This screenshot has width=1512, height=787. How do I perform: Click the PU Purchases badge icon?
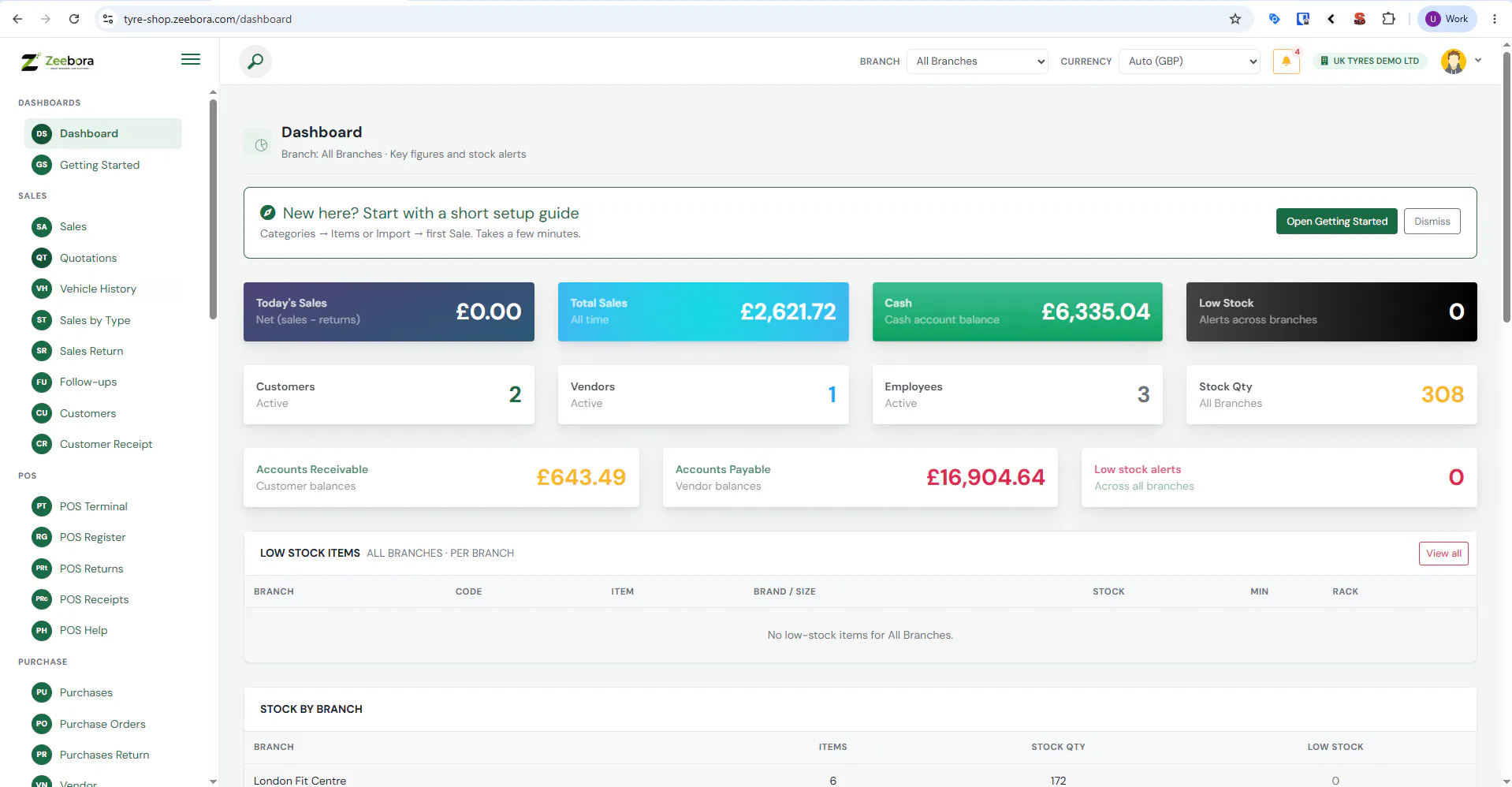point(42,692)
